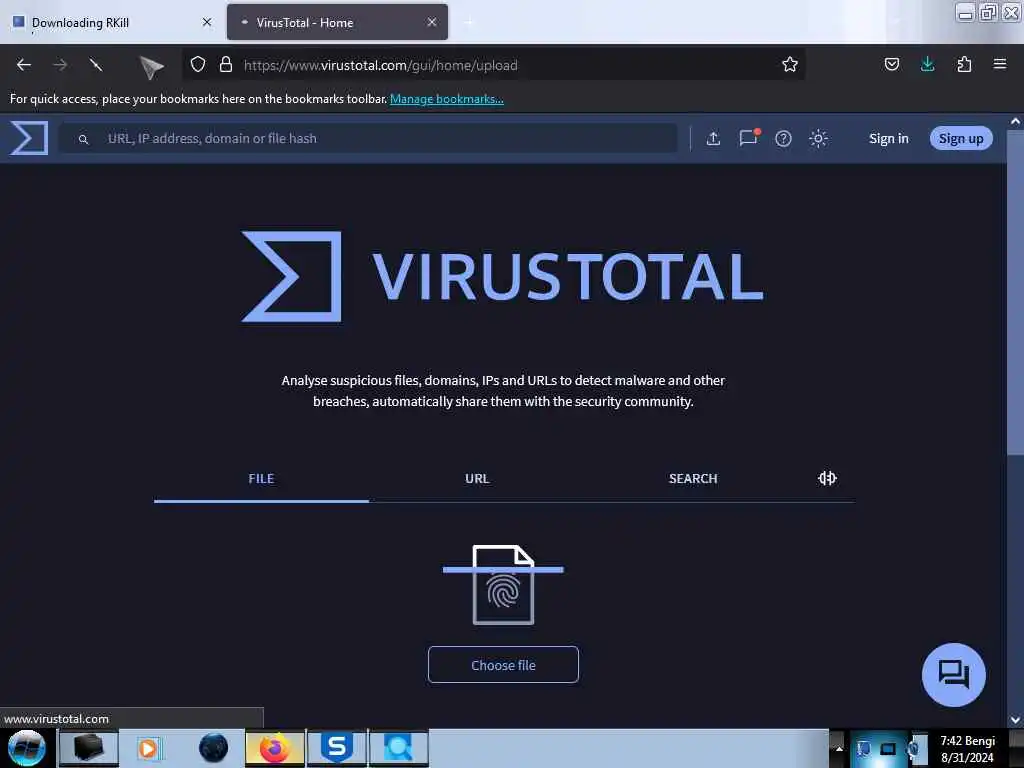This screenshot has height=768, width=1024.
Task: Click the Save to Pocket icon
Action: tap(891, 64)
